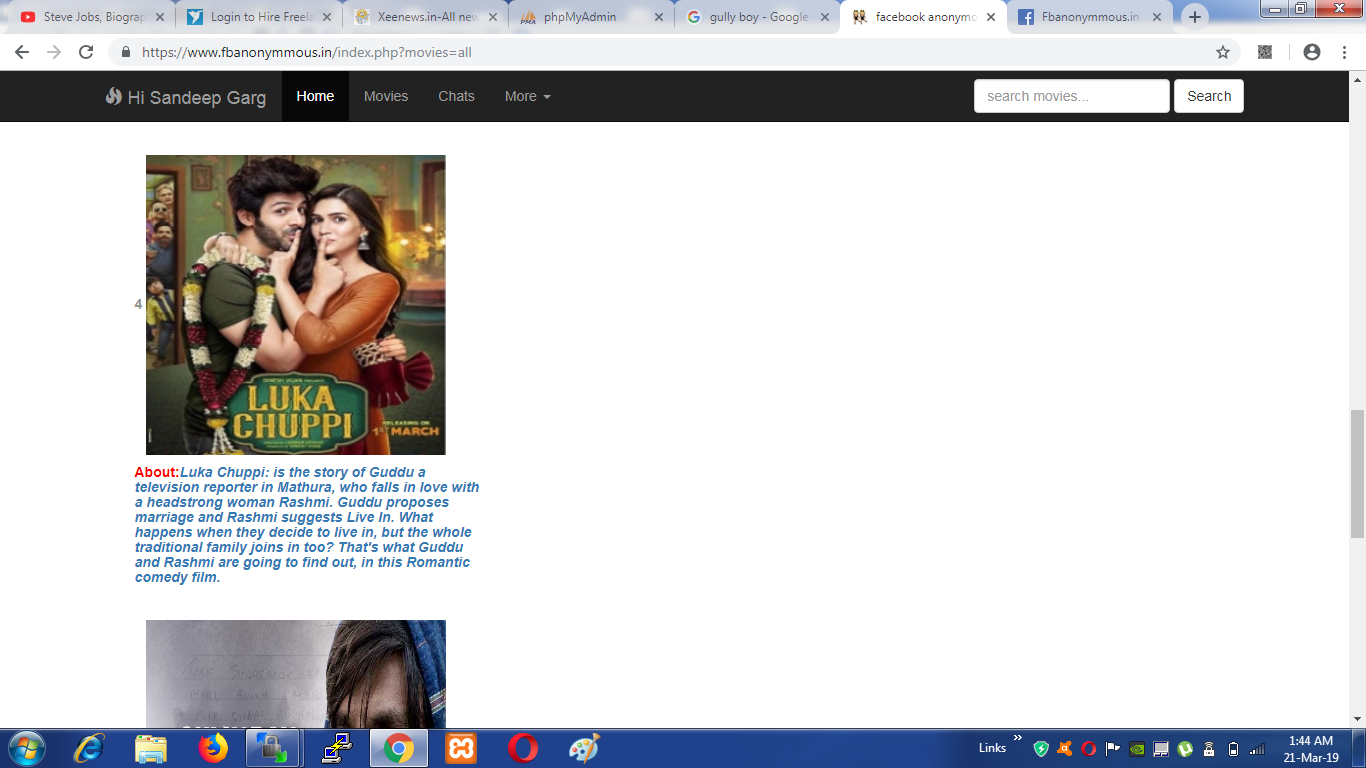Image resolution: width=1366 pixels, height=768 pixels.
Task: Open Paint from the taskbar
Action: point(584,748)
